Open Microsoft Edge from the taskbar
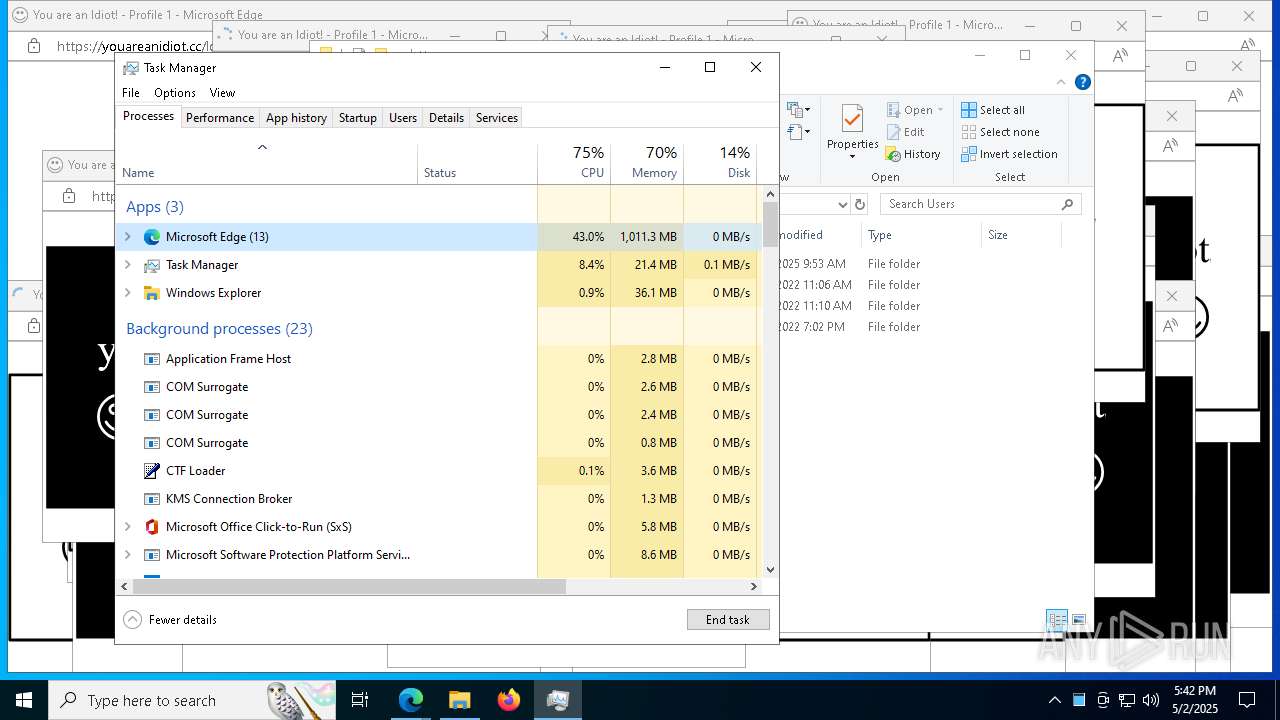Image resolution: width=1280 pixels, height=720 pixels. tap(411, 700)
